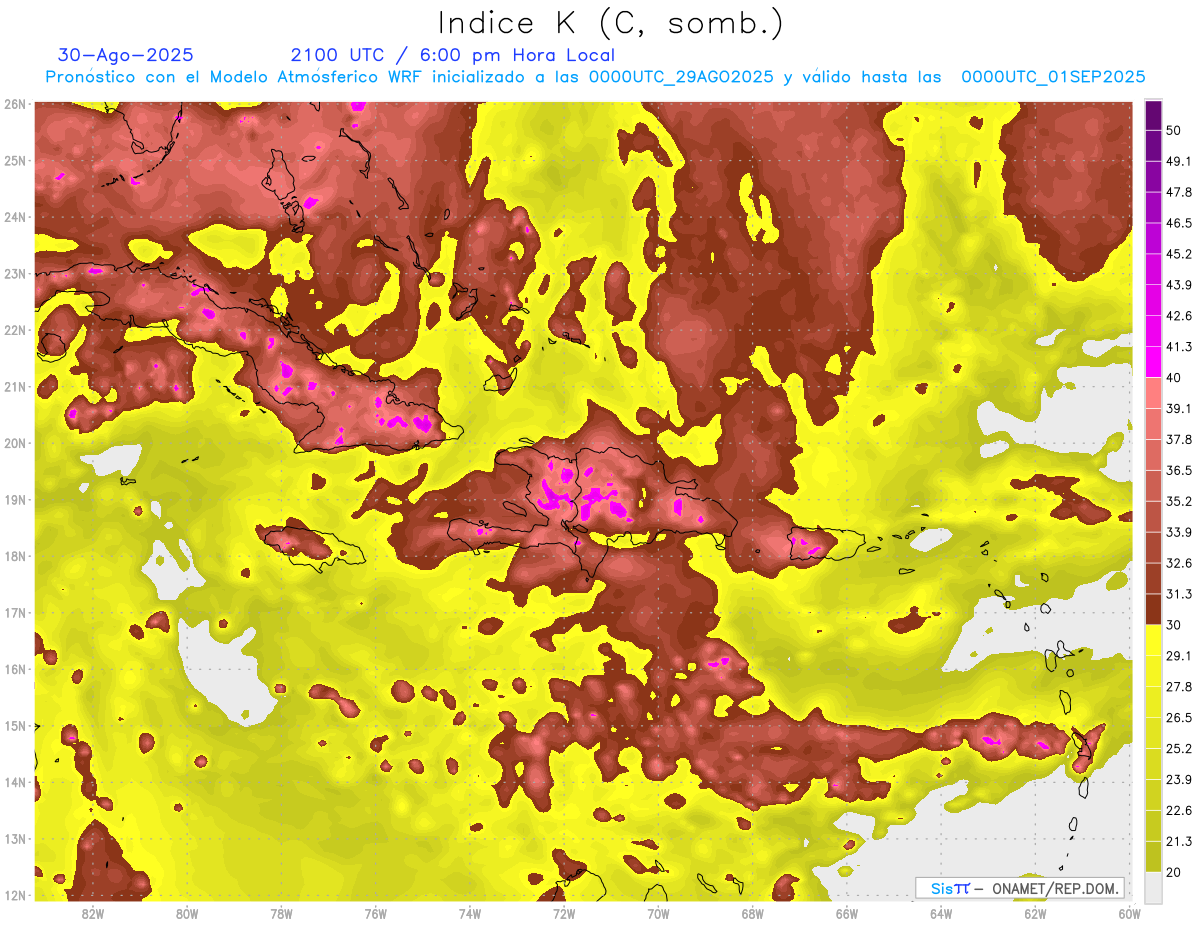The image size is (1200, 927).
Task: Click the legend value '26.5'
Action: (x=1178, y=718)
